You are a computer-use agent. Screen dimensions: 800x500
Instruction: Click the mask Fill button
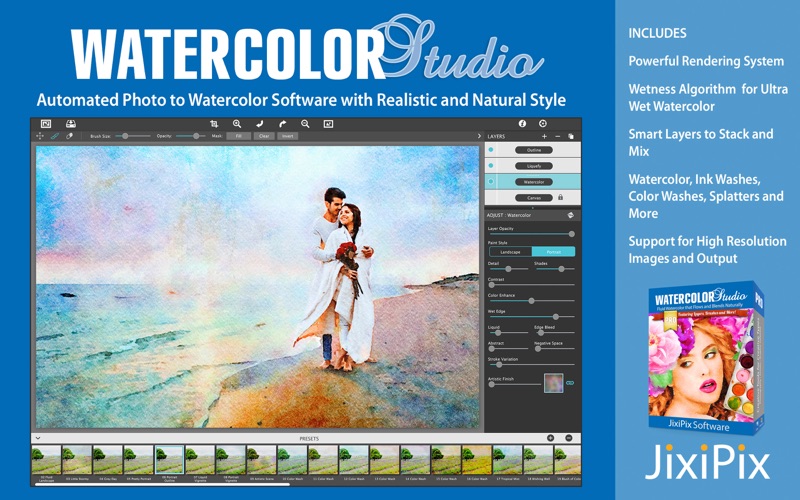coord(240,135)
